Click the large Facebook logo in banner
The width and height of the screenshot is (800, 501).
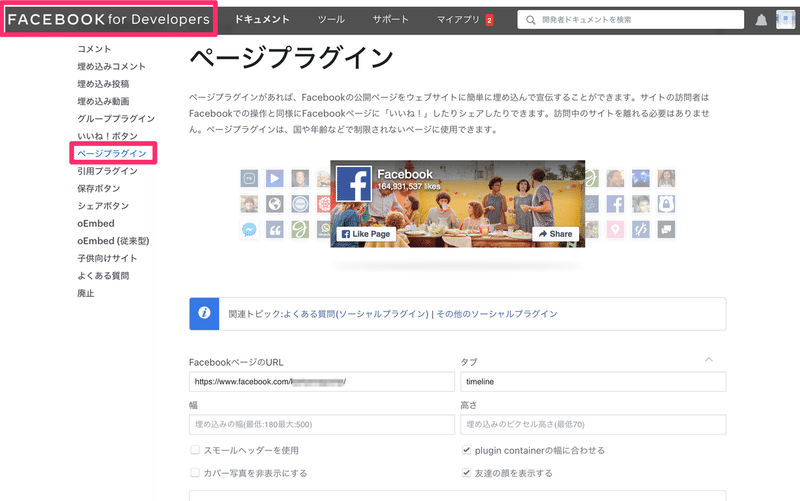coord(354,184)
